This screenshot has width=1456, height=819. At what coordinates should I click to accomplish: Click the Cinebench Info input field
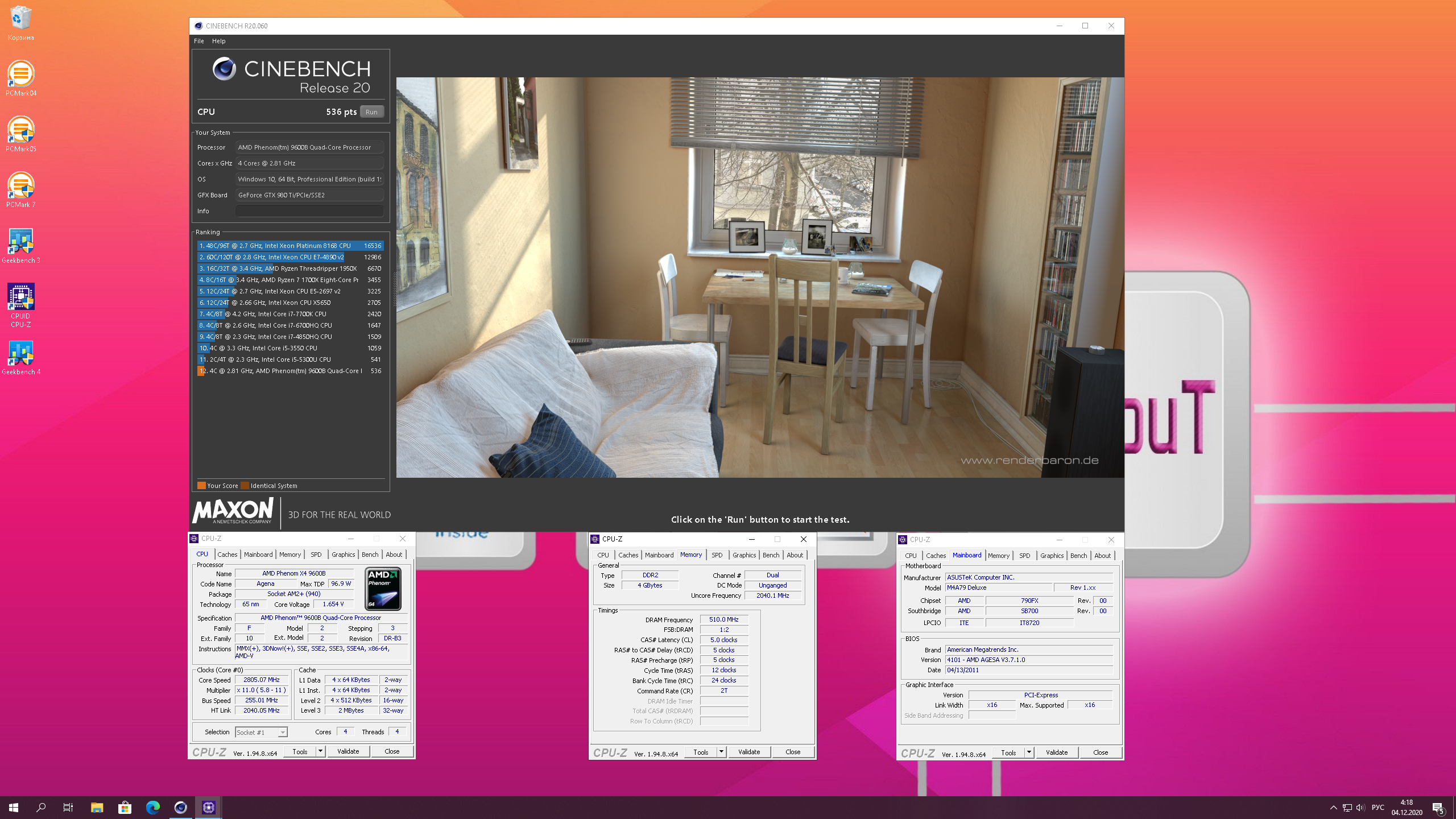coord(309,211)
